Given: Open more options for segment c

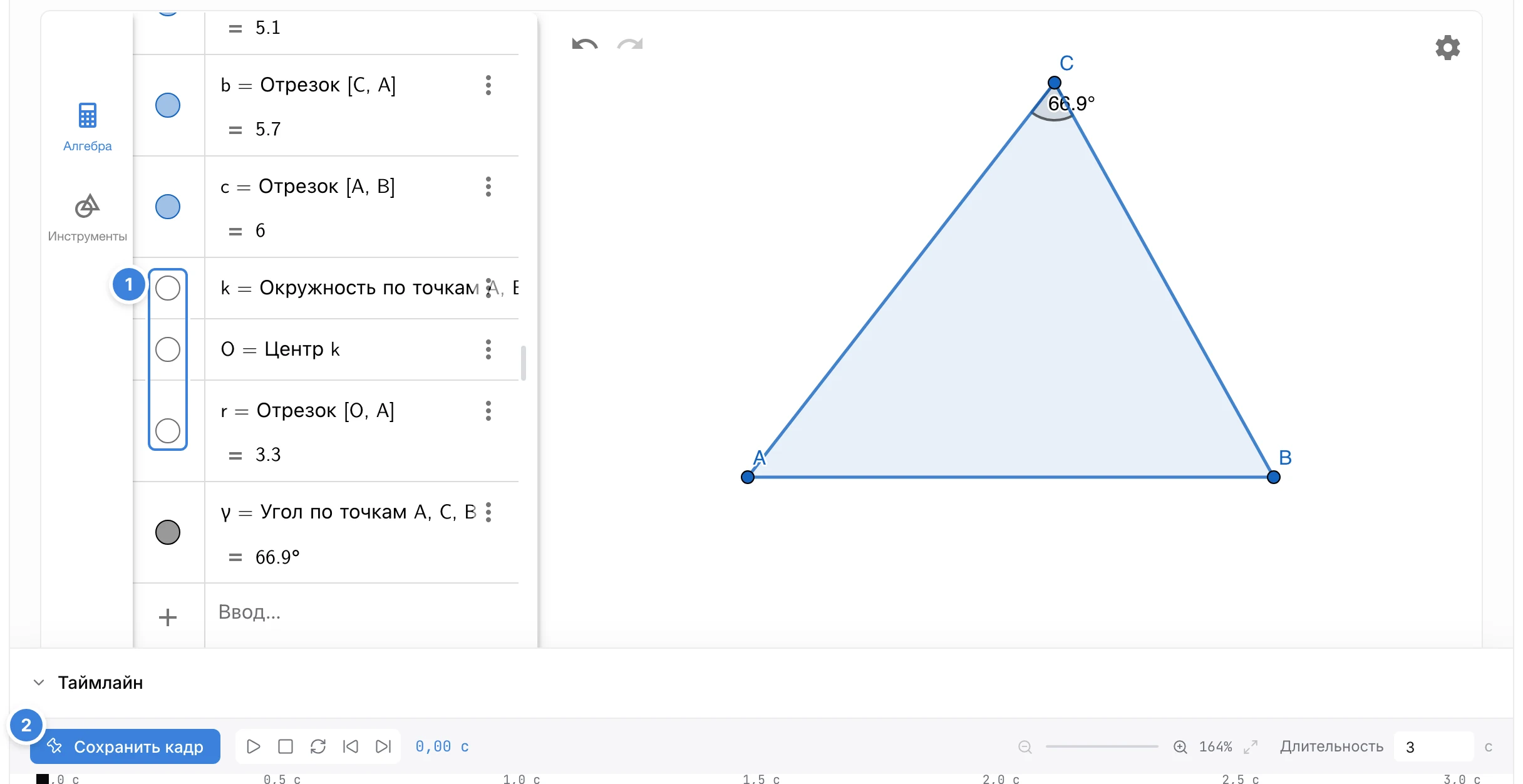Looking at the screenshot, I should tap(488, 187).
